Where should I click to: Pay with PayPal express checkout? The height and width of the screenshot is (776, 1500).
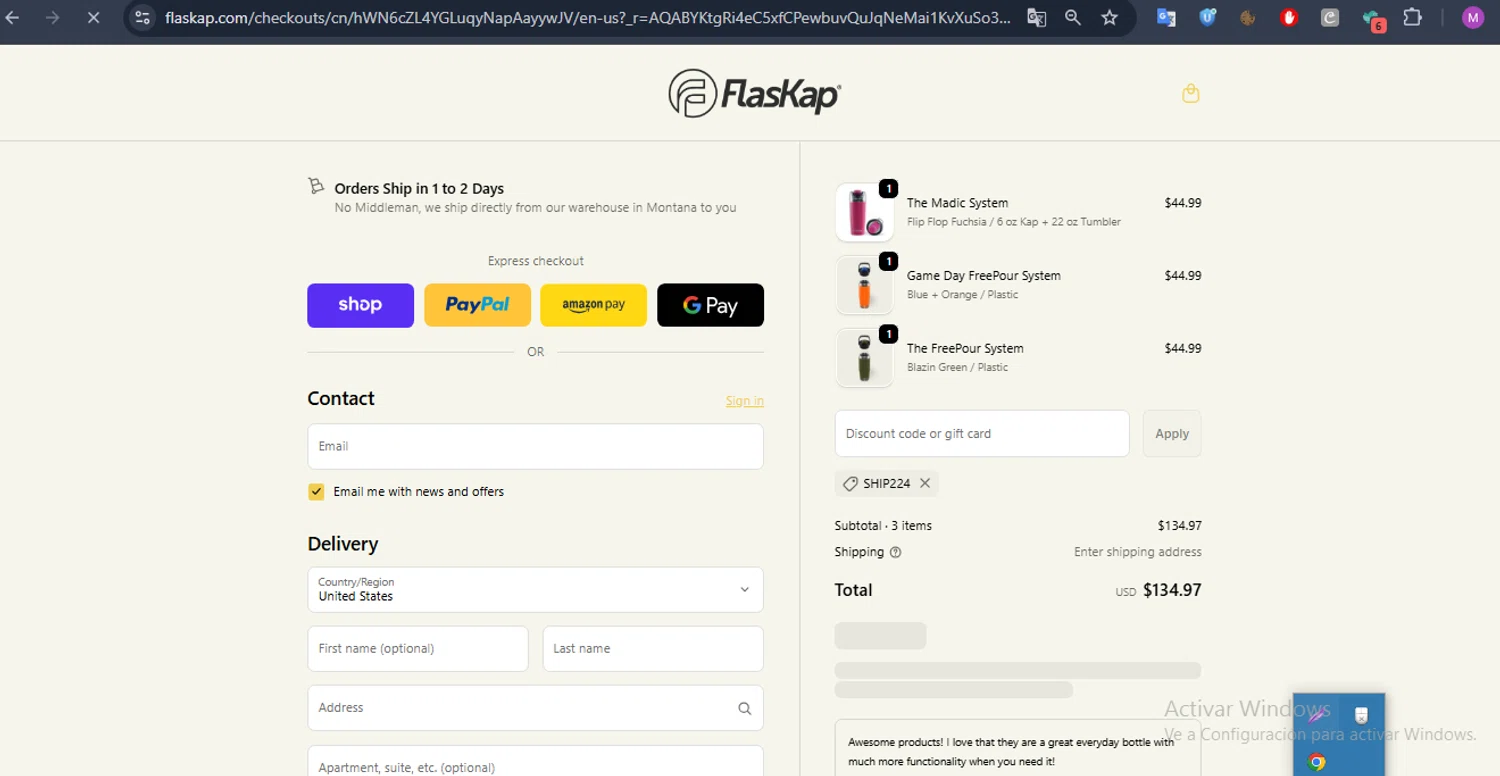(477, 305)
